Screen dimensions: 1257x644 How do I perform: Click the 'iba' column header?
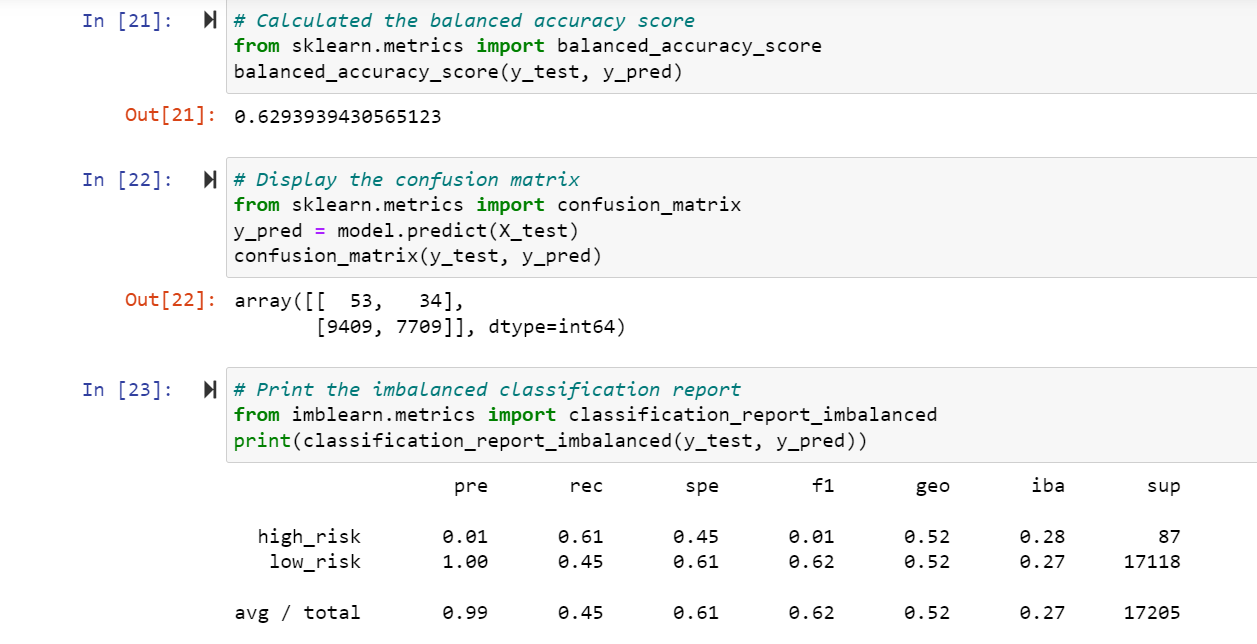tap(1047, 487)
